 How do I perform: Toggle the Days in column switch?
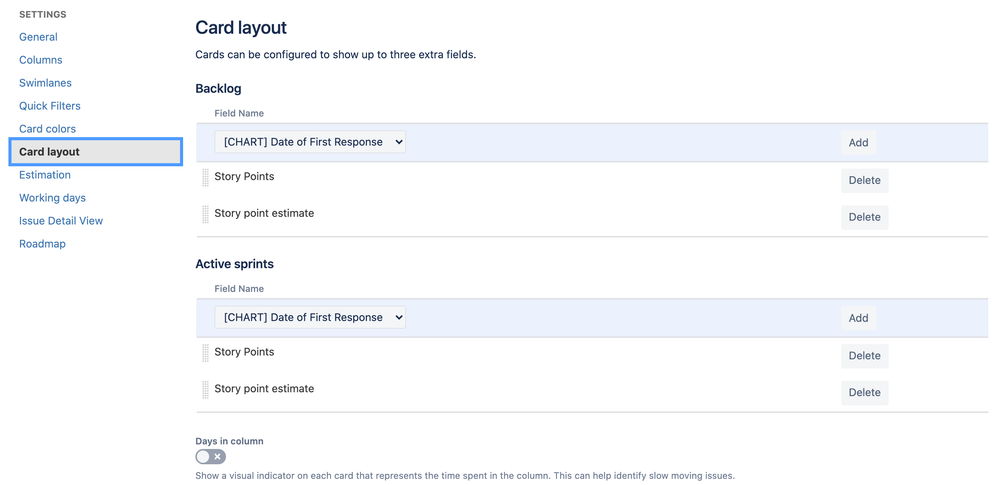click(210, 456)
